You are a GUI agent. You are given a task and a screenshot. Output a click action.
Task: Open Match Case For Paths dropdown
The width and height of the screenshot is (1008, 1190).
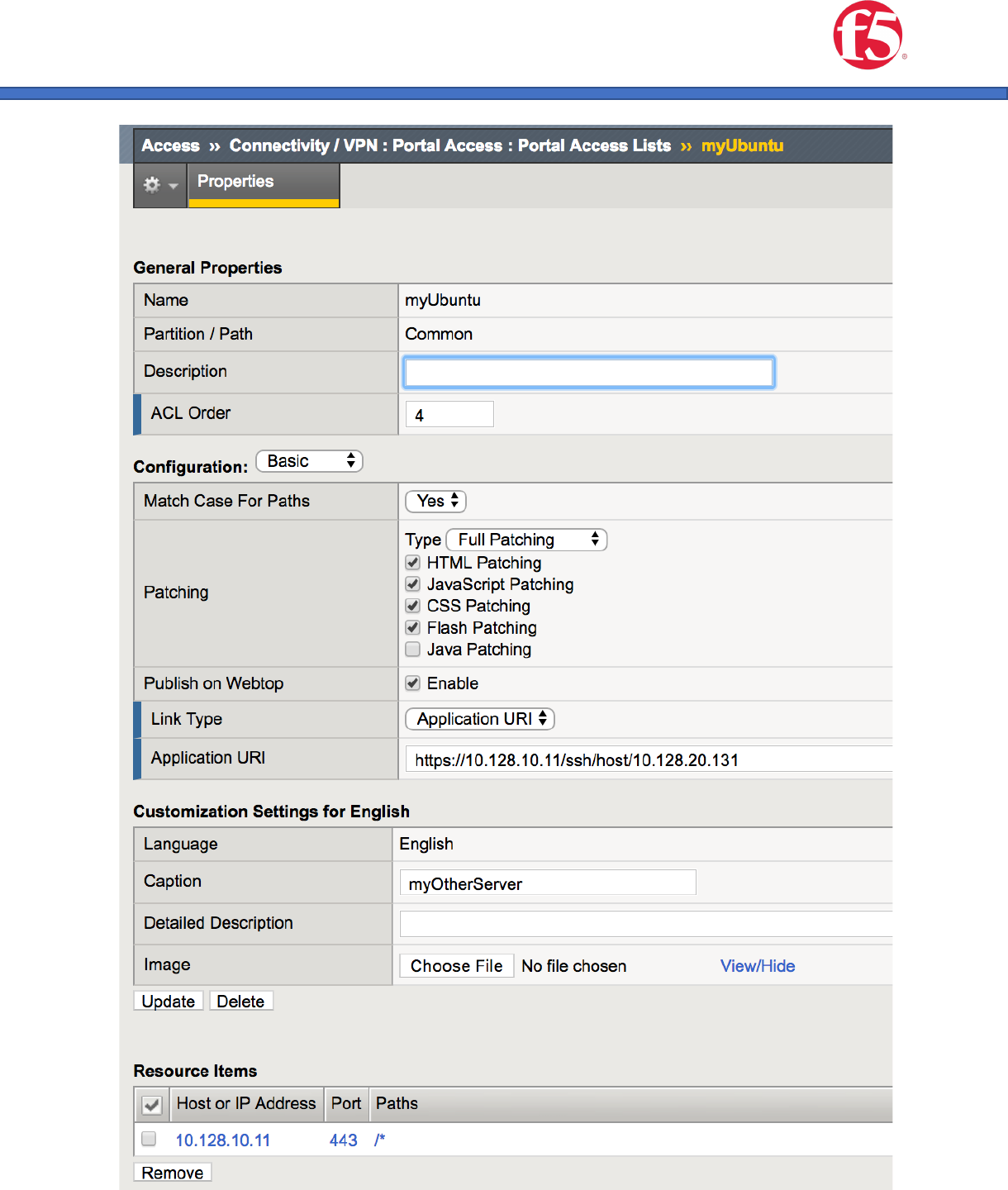(436, 501)
